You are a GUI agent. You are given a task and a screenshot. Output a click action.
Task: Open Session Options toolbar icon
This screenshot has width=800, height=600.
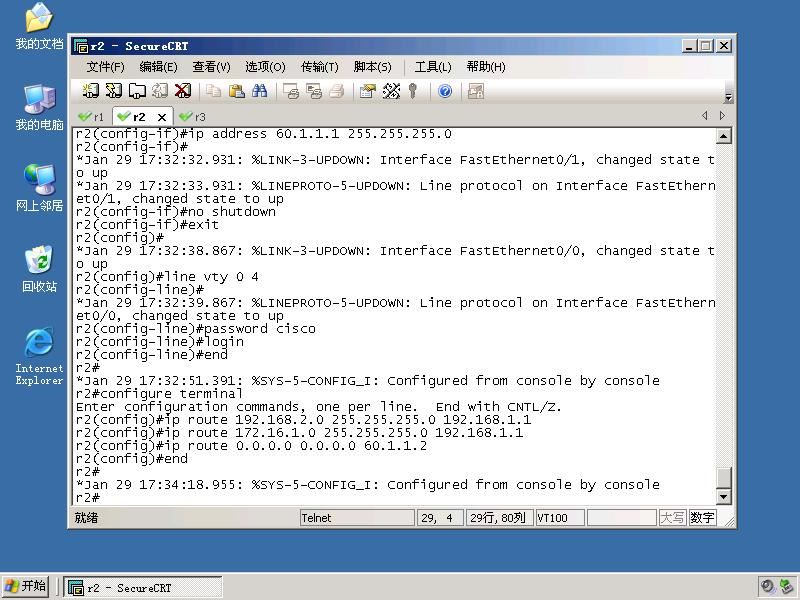tap(368, 91)
